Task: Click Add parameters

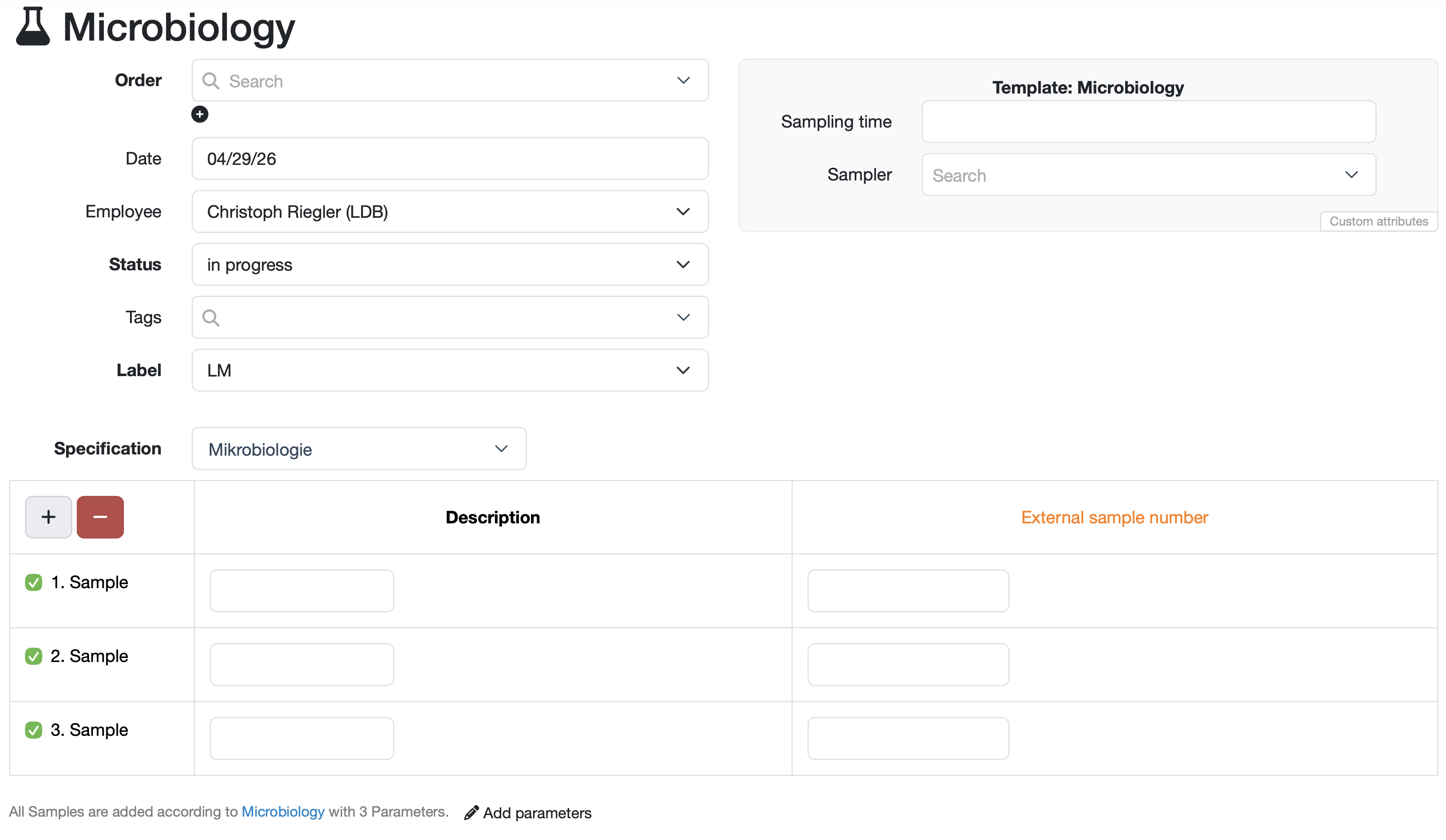Action: [537, 813]
